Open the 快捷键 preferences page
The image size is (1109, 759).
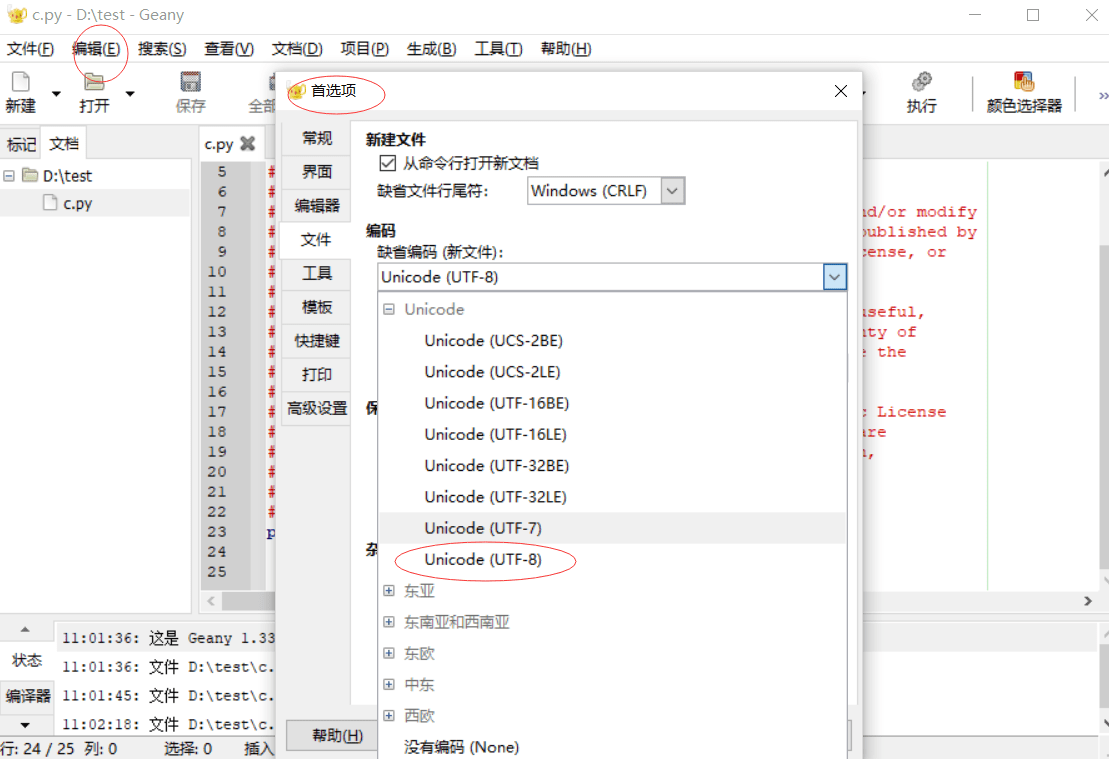coord(316,340)
